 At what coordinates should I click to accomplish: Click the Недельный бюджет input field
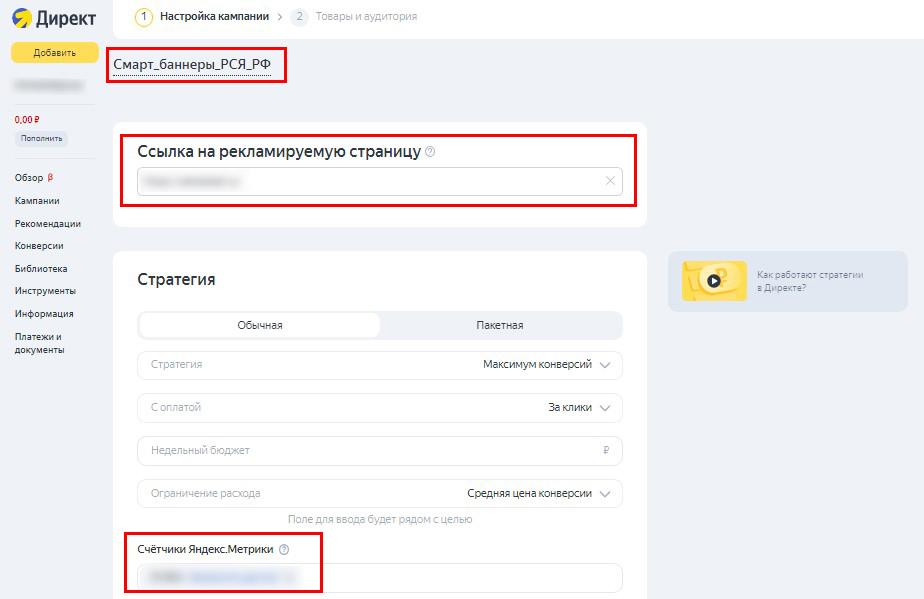point(380,450)
